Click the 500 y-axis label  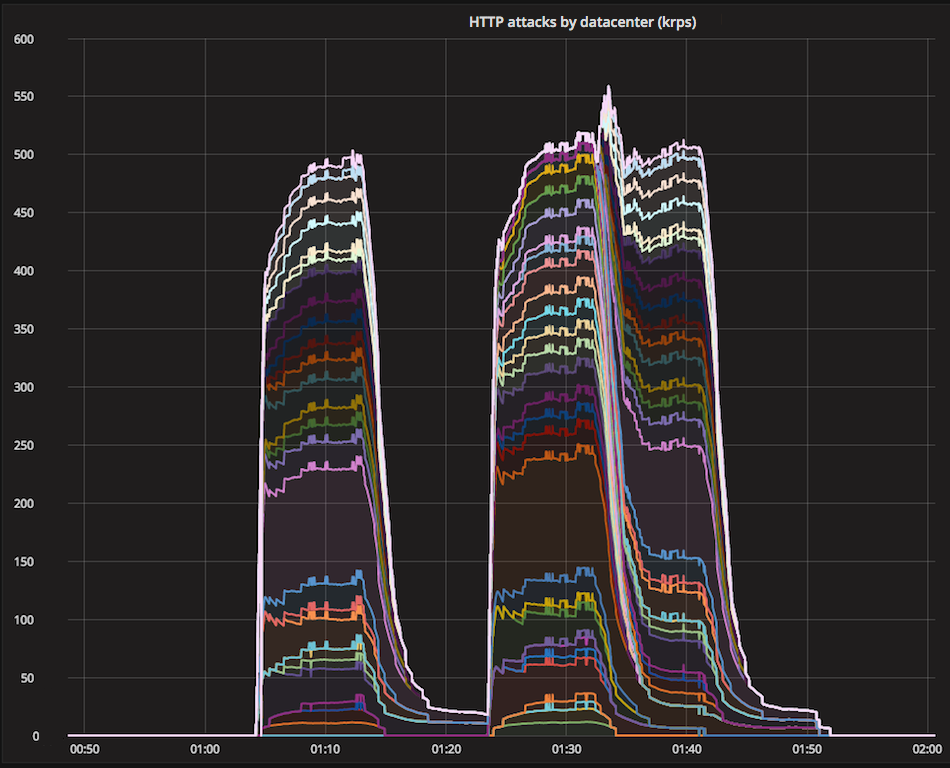click(x=24, y=154)
